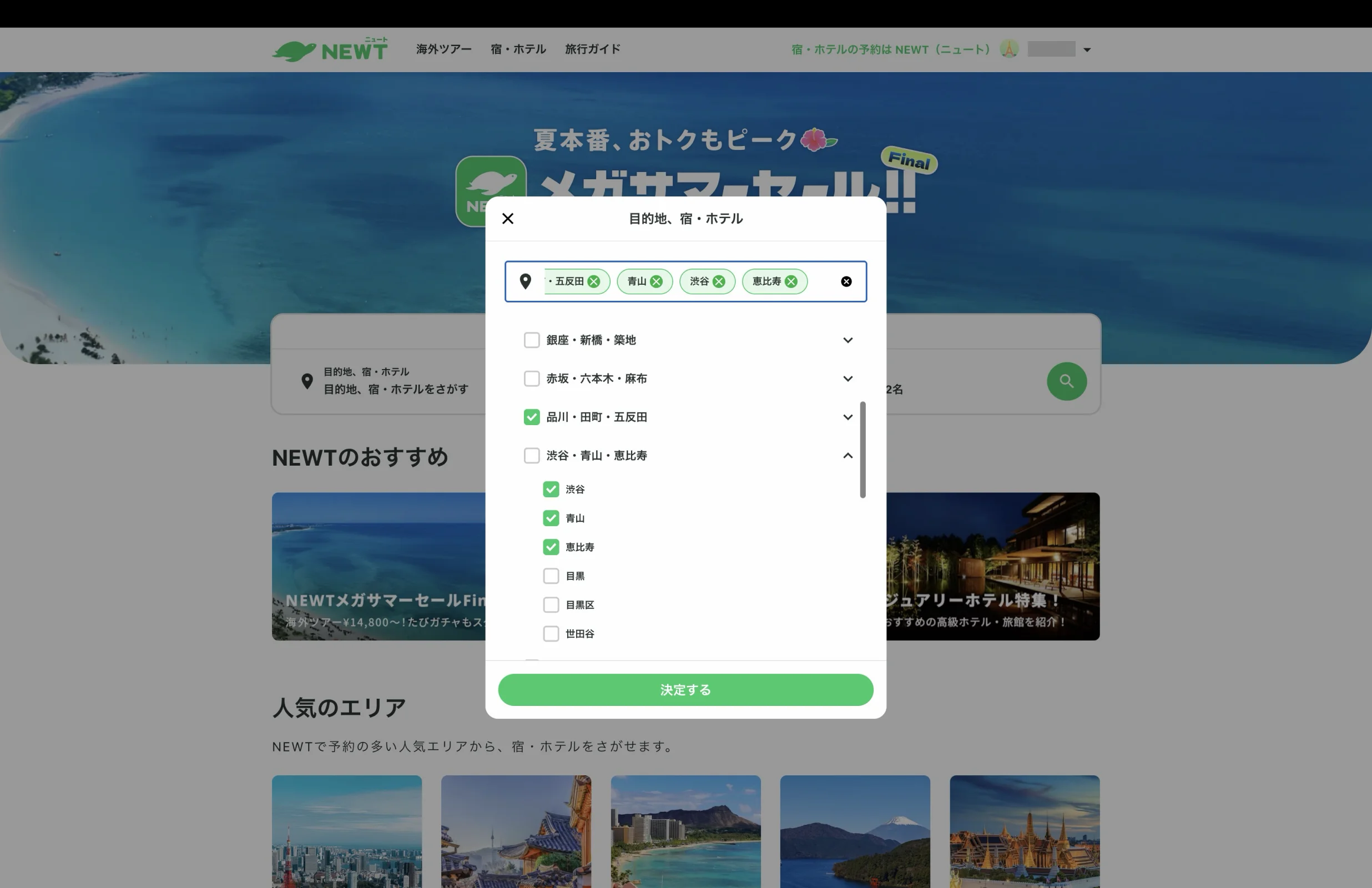The width and height of the screenshot is (1372, 888).
Task: Open the Korean palace area thumbnail
Action: point(516,831)
